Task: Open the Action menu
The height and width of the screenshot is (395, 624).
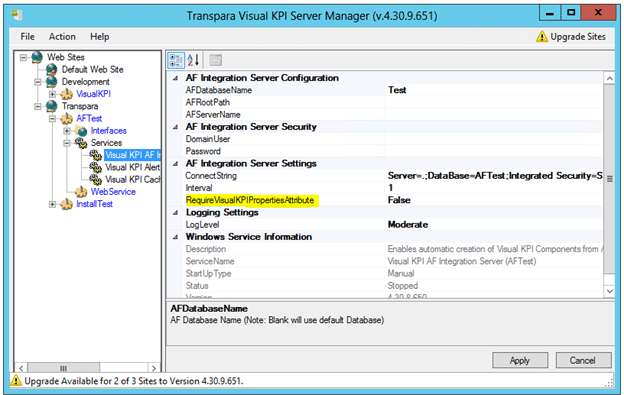Action: pyautogui.click(x=62, y=37)
